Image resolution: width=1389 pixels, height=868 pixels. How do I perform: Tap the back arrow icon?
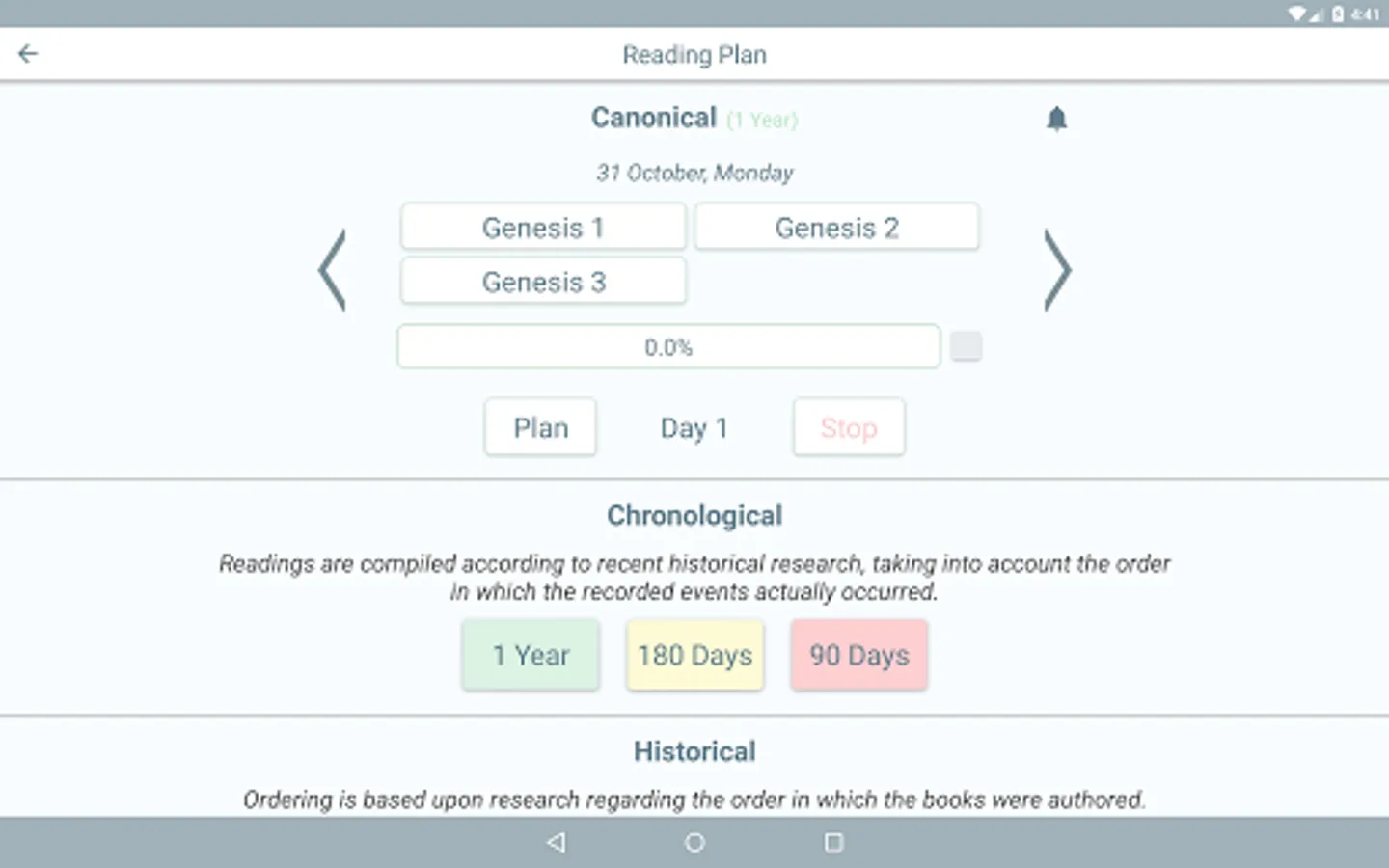click(28, 54)
